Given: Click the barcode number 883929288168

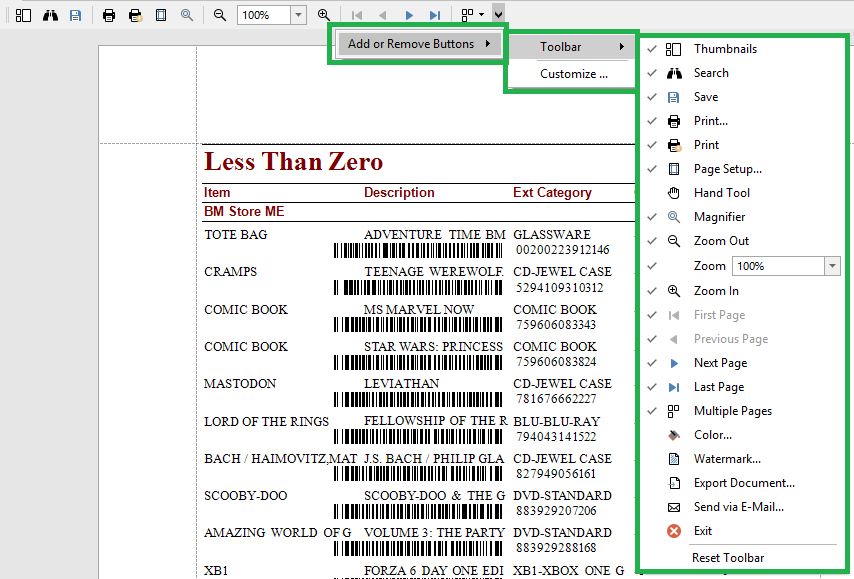Looking at the screenshot, I should click(x=556, y=547).
